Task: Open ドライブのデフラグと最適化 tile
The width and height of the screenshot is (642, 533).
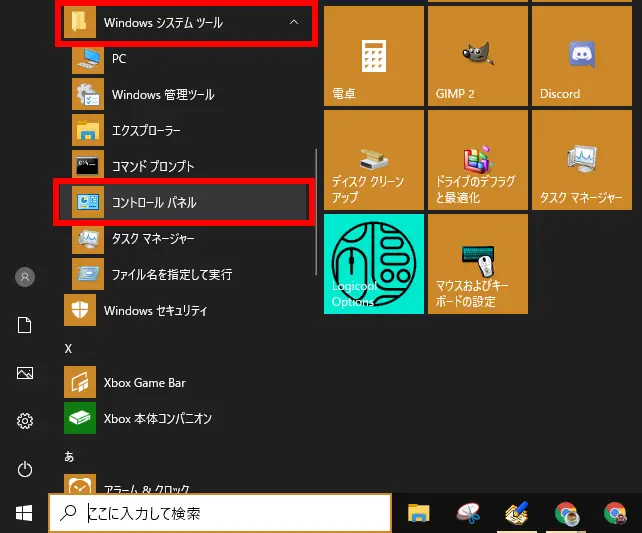Action: pos(478,160)
